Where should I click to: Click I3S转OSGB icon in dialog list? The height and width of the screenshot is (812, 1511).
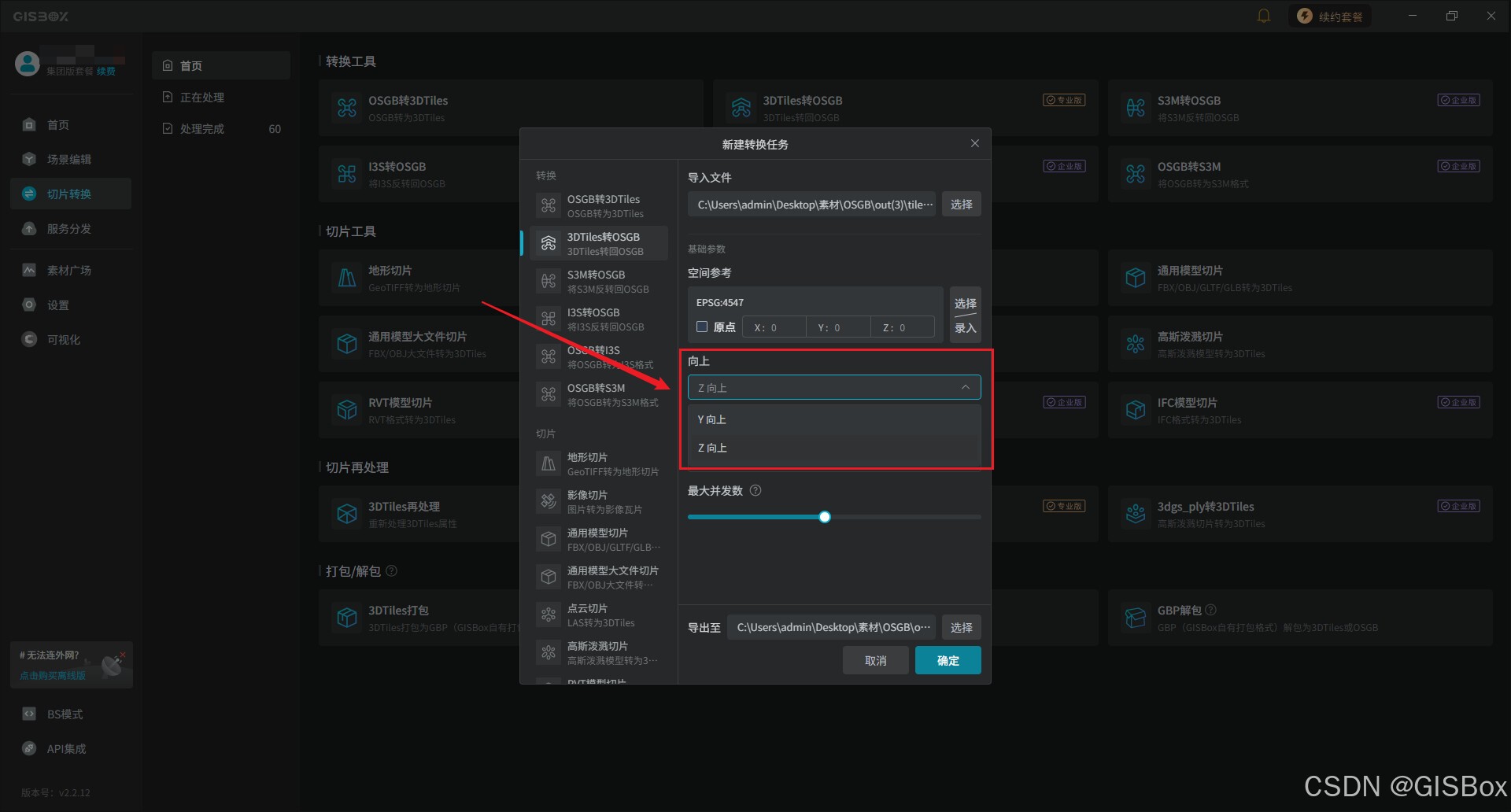[x=549, y=319]
